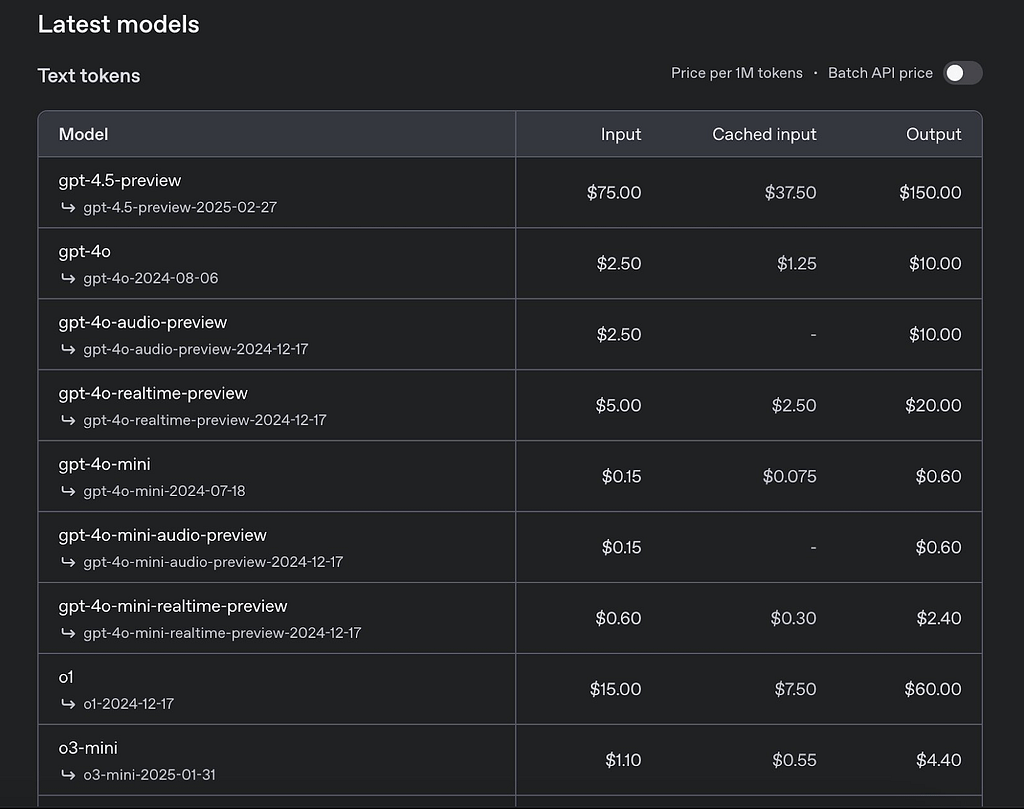
Task: Toggle the Batch API price switch
Action: point(962,73)
